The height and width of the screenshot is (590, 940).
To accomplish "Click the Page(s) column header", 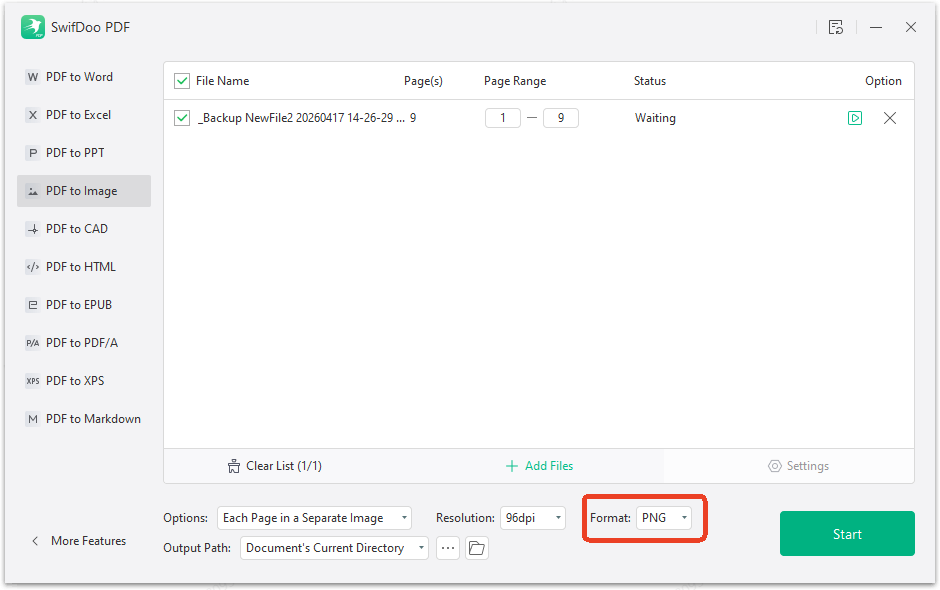I will click(x=423, y=81).
